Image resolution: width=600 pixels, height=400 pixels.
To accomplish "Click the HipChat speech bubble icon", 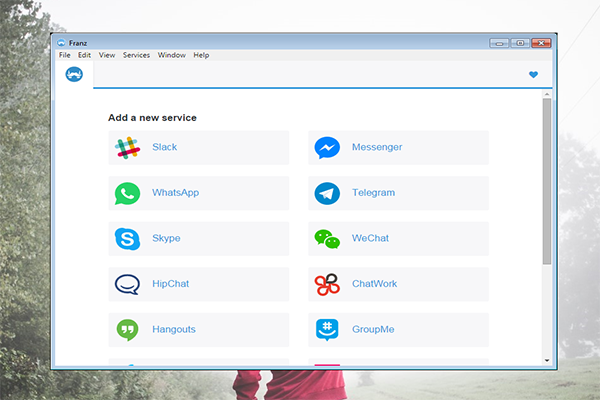I will click(x=127, y=284).
